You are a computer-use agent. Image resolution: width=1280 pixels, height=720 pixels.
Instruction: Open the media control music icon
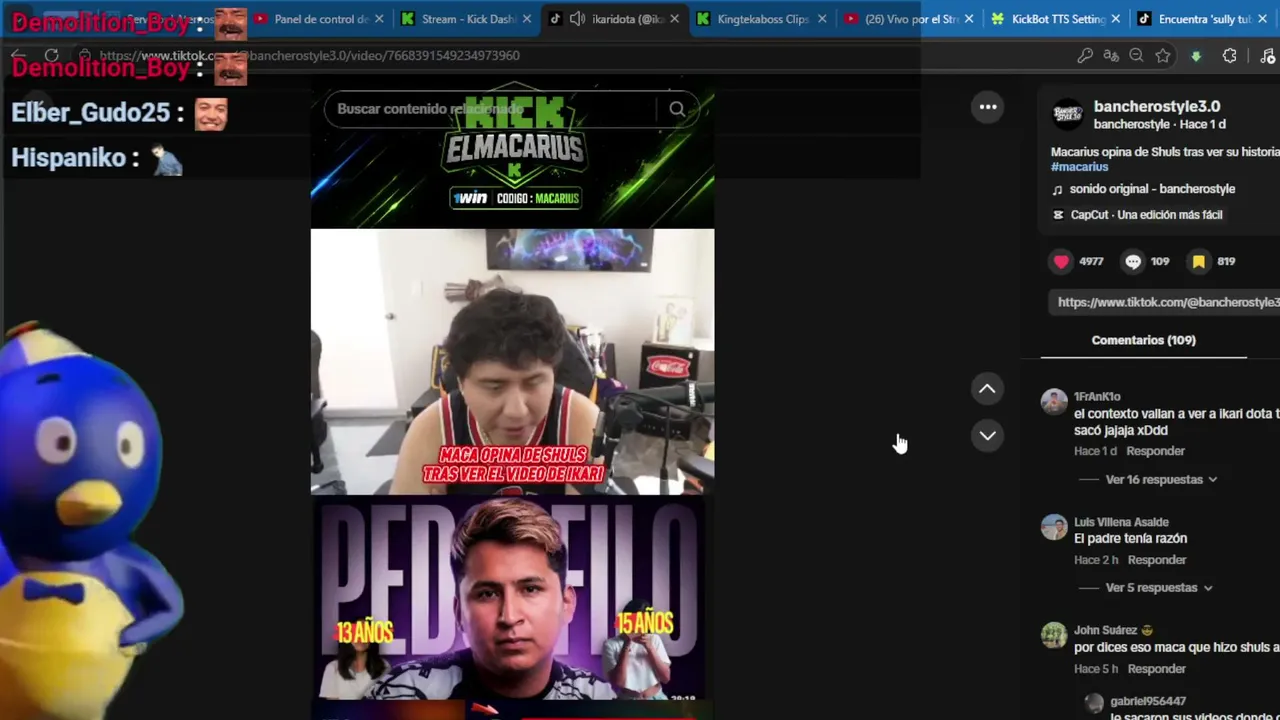(x=1267, y=56)
